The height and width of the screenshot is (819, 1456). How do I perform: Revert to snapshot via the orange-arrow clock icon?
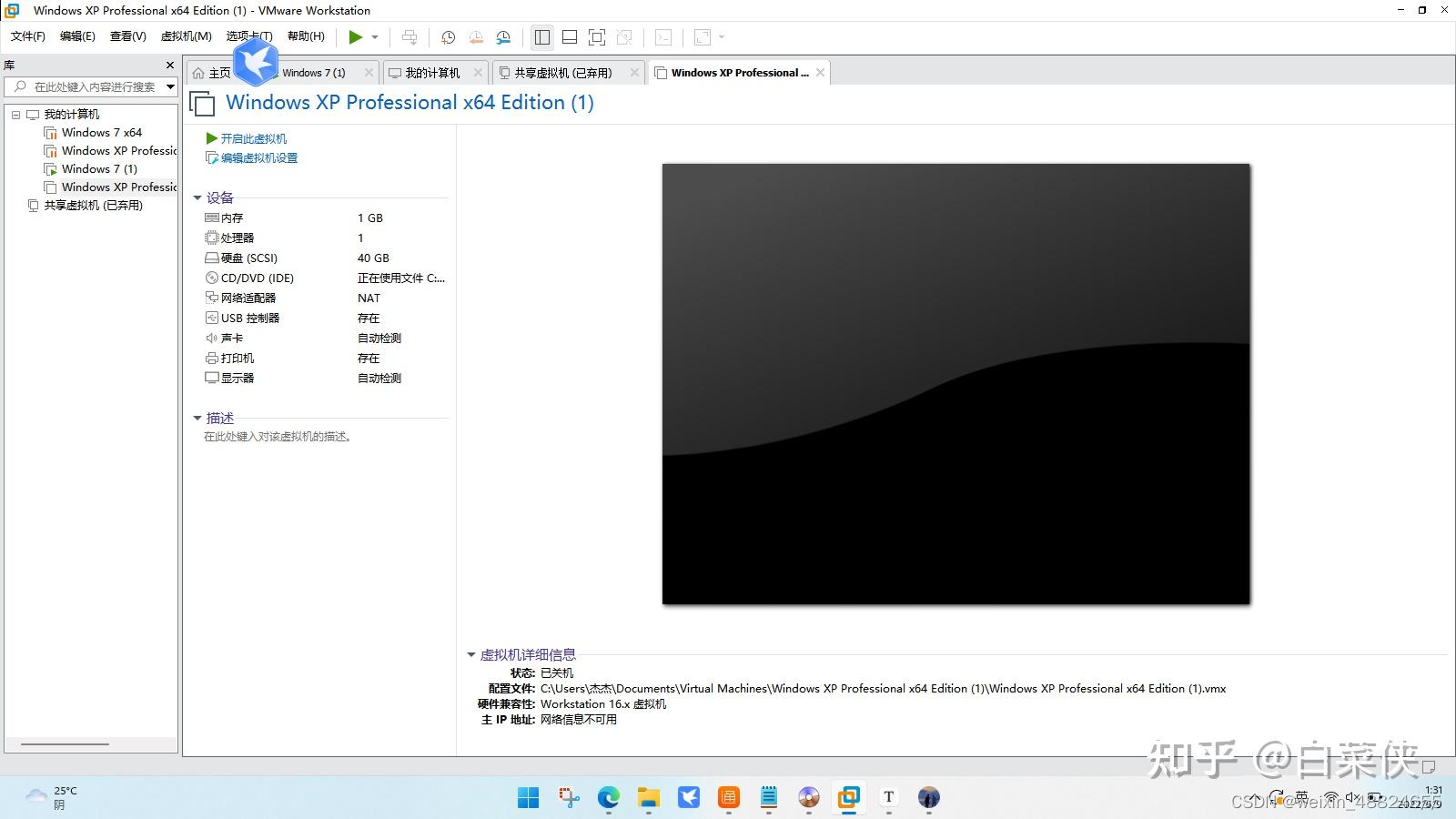[x=474, y=37]
